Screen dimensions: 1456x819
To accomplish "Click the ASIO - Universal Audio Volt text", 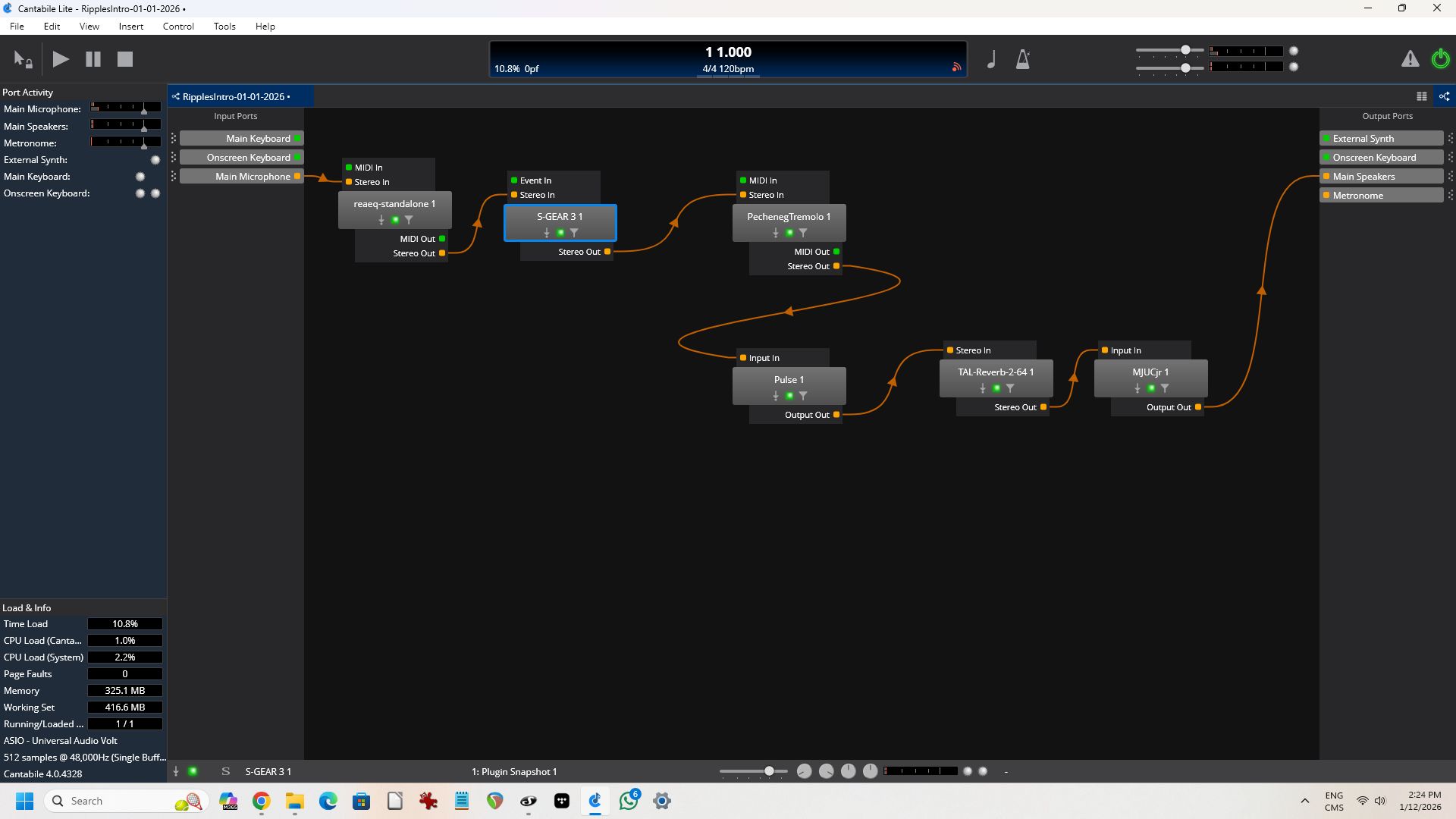I will click(61, 740).
